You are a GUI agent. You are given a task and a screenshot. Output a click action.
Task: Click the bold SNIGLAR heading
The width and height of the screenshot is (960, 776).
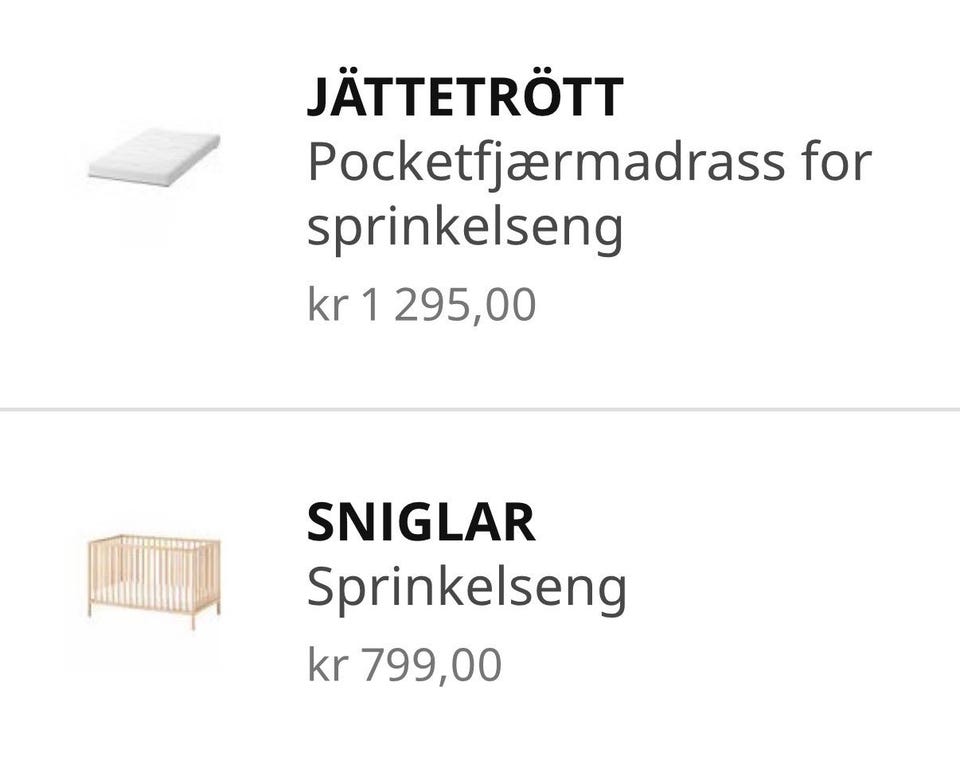(x=420, y=523)
